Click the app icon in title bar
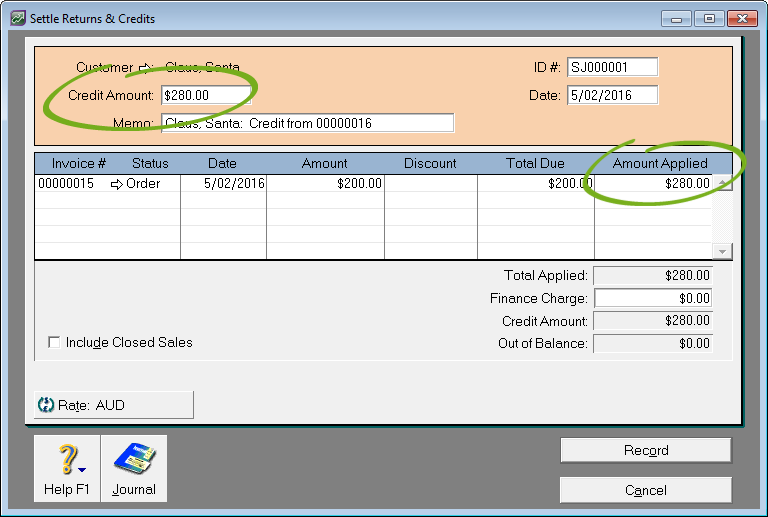The image size is (768, 517). tap(17, 19)
